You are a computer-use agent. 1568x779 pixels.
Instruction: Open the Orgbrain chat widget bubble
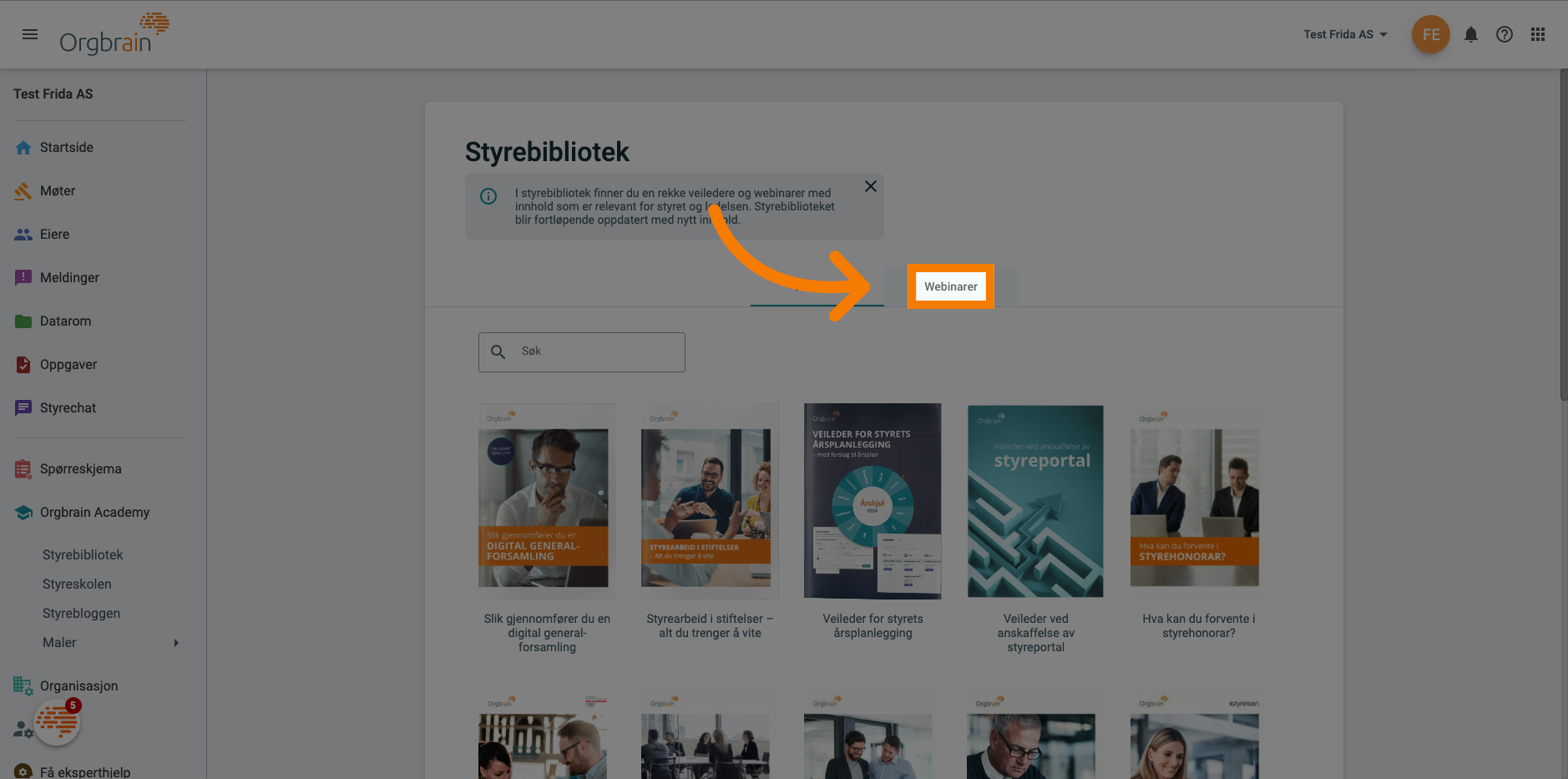click(x=57, y=721)
